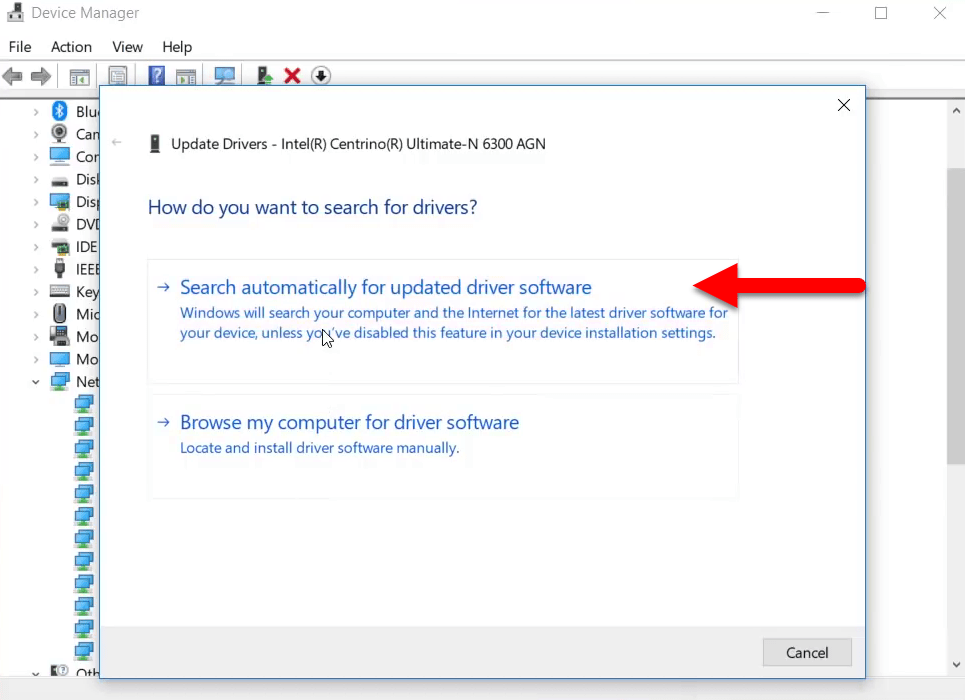The width and height of the screenshot is (965, 700).
Task: Maximize the Device Manager window
Action: point(881,13)
